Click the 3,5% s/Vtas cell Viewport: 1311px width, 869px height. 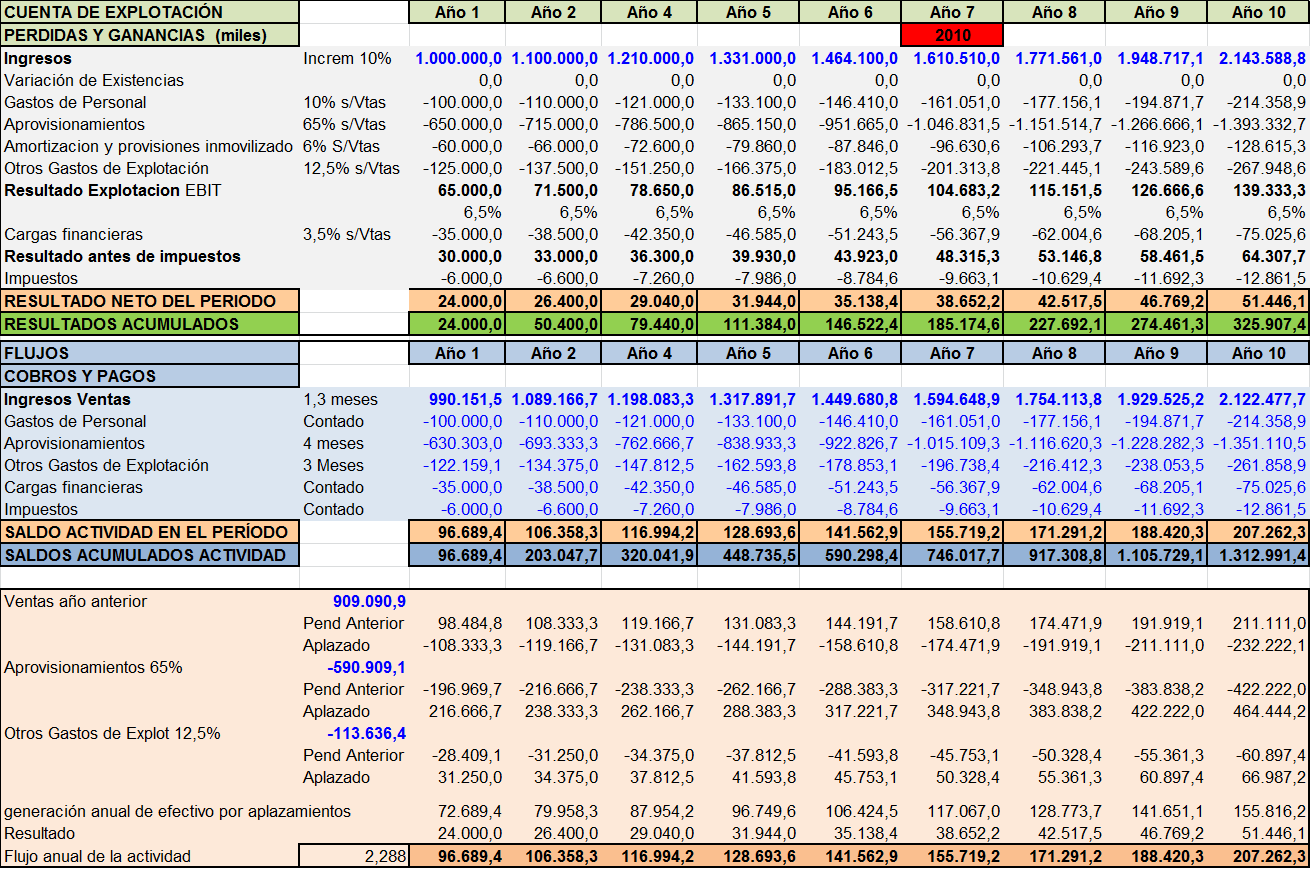[x=347, y=234]
